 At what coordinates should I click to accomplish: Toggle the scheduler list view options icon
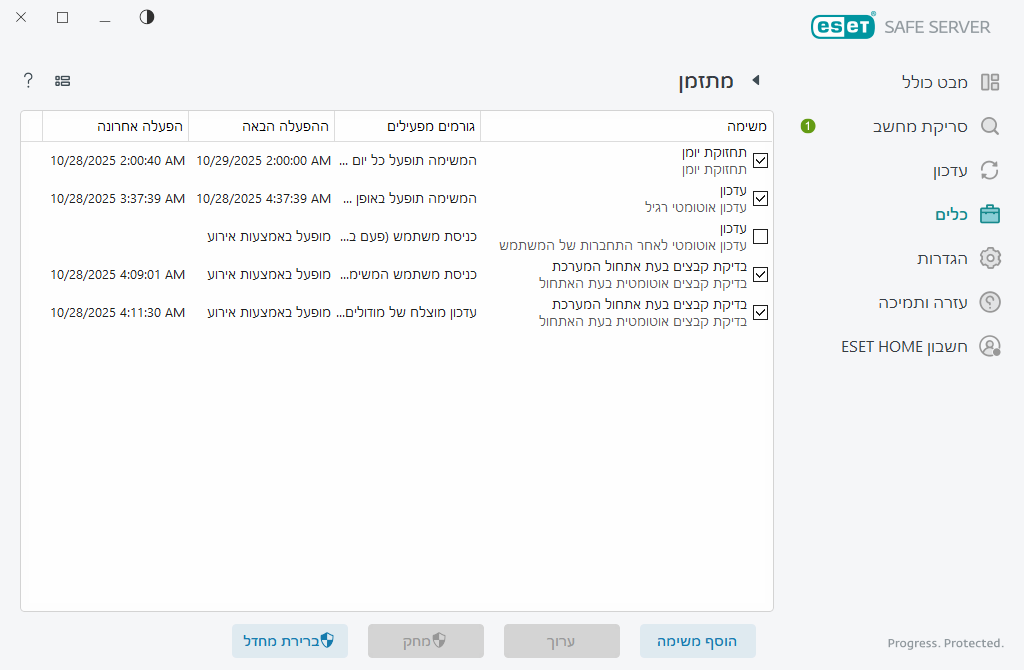click(62, 80)
